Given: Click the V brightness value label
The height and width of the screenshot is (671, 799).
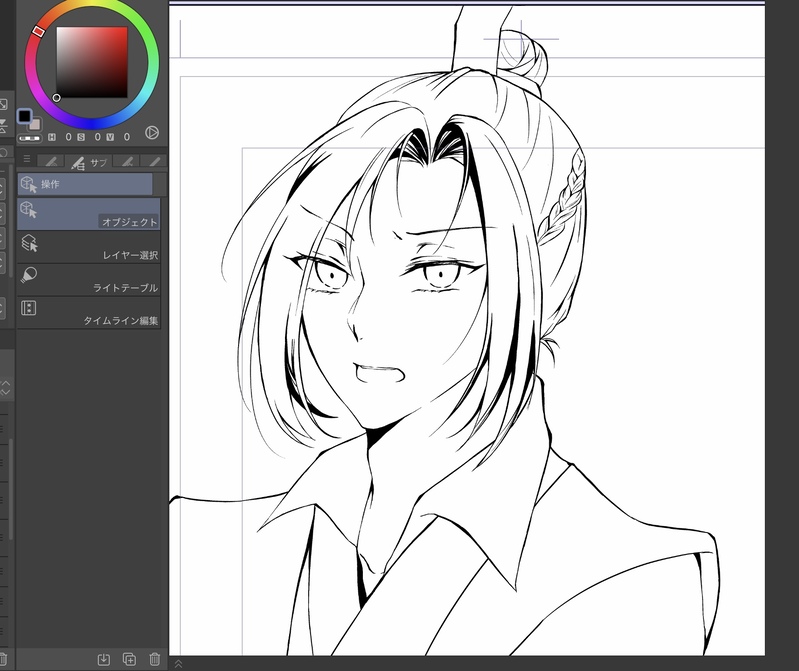Looking at the screenshot, I should tap(110, 137).
